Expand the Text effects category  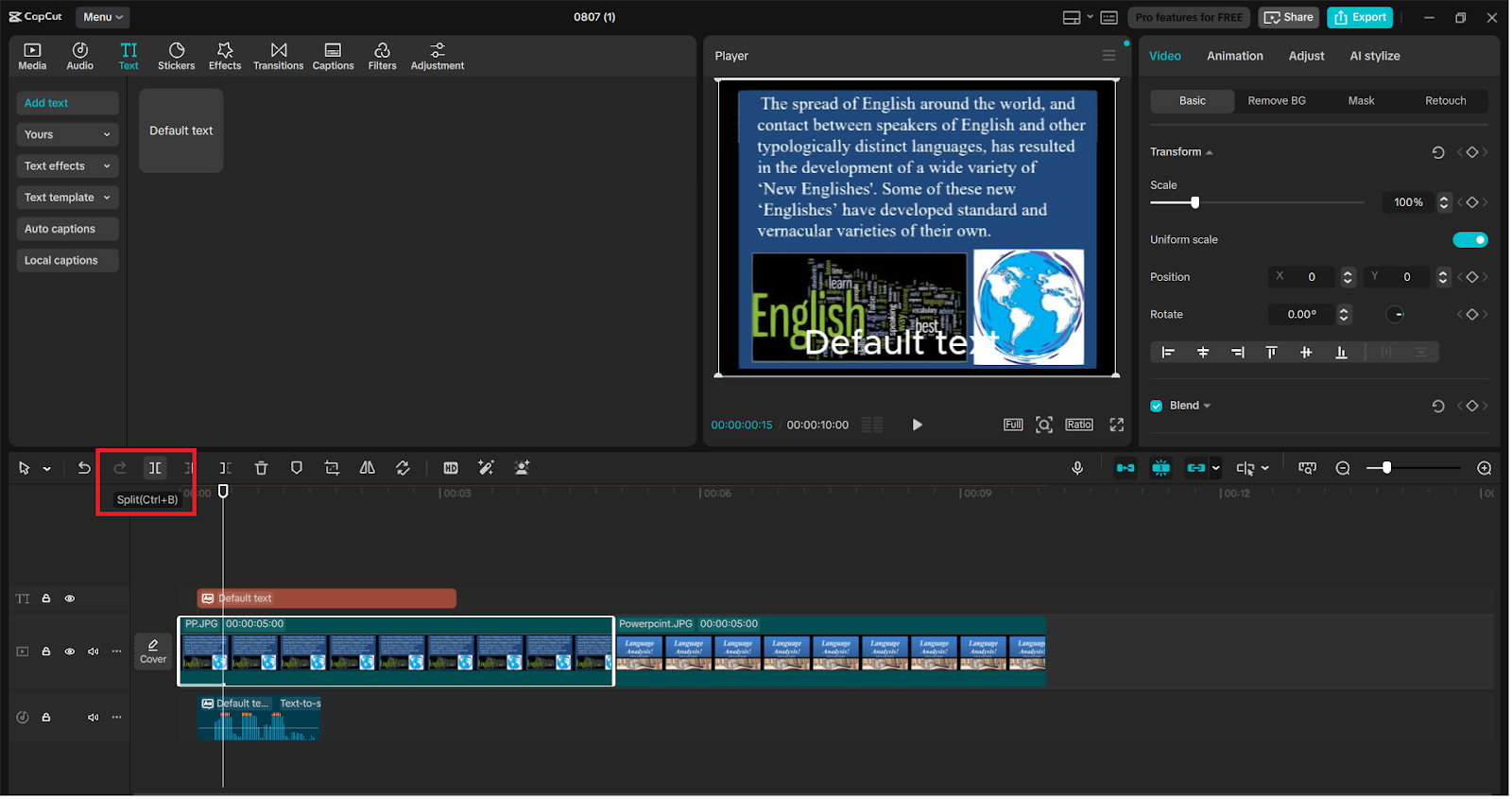coord(67,166)
